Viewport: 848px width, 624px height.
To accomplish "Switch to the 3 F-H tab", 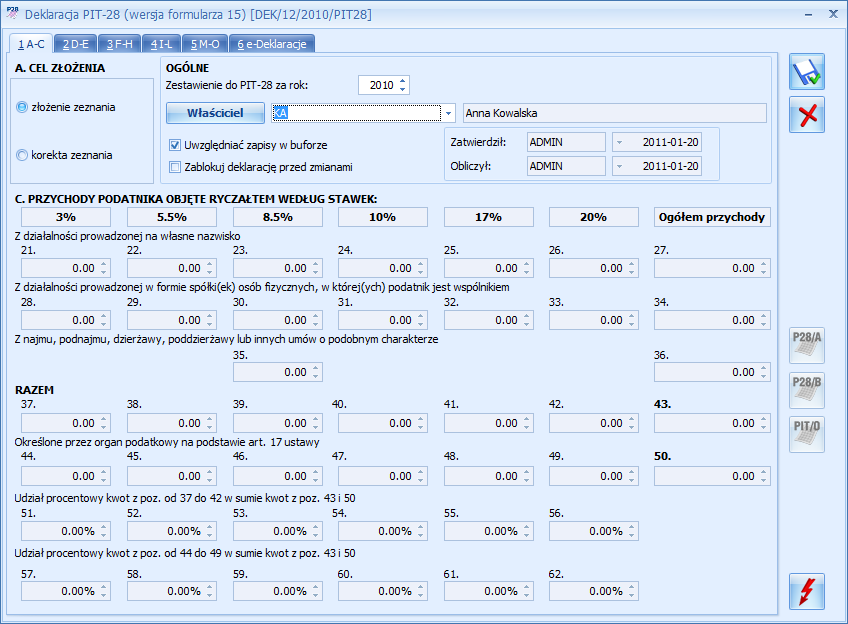I will pos(120,44).
